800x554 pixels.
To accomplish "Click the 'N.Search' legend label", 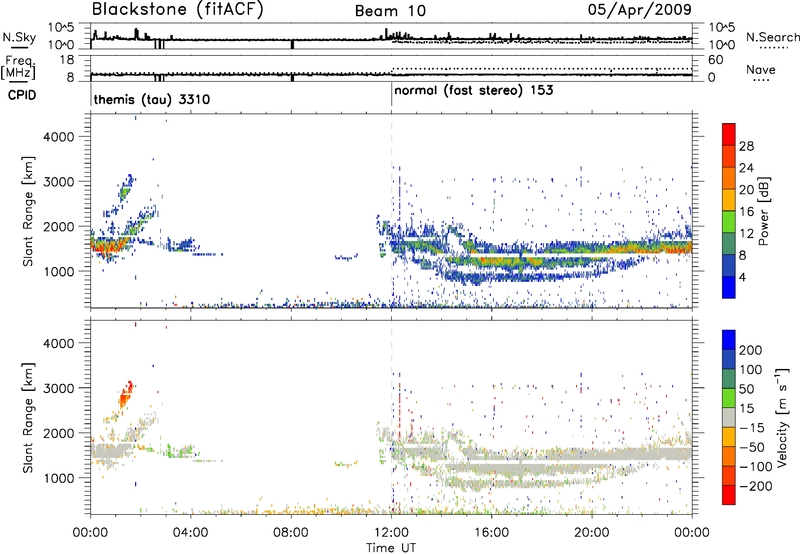I will (772, 37).
